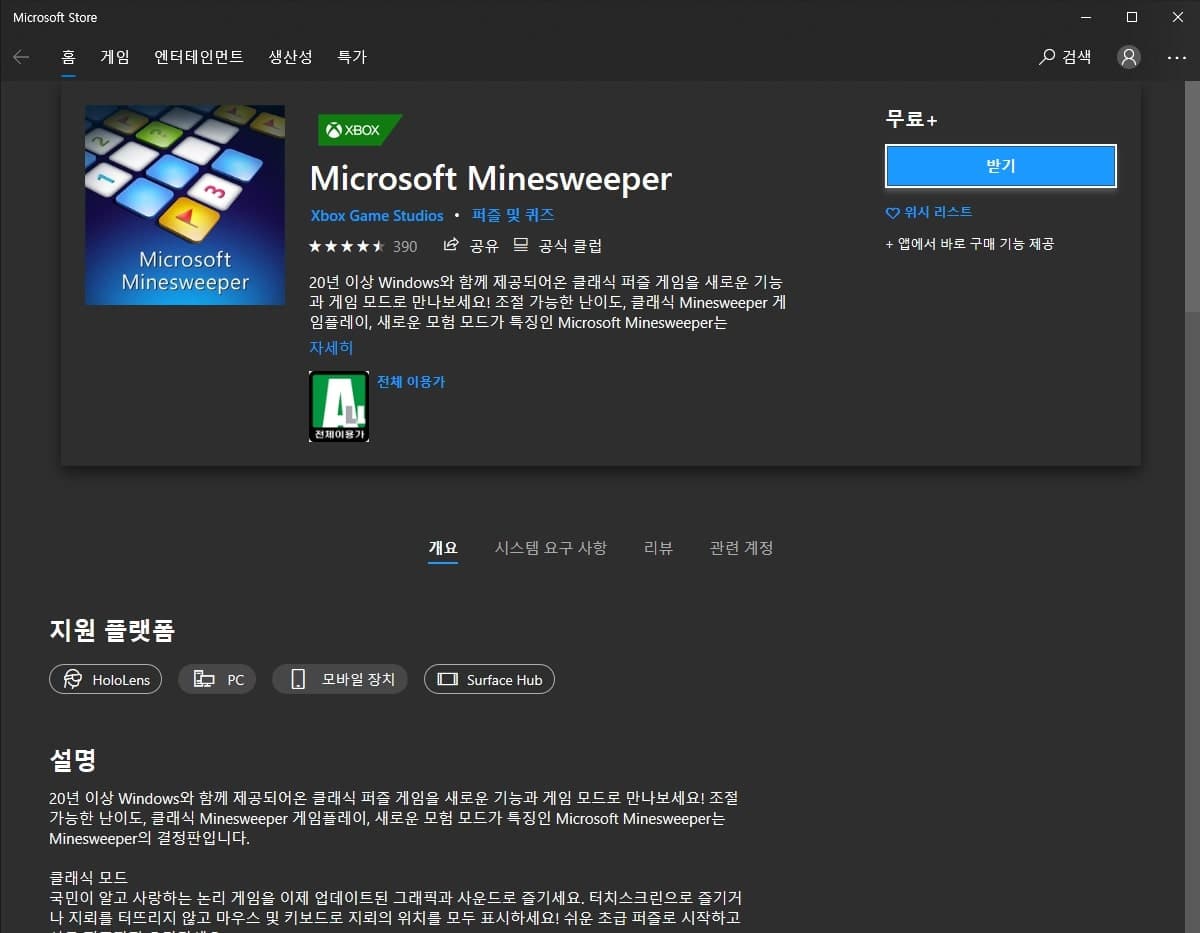The image size is (1200, 933).
Task: Open the official club 공식 클럽 icon
Action: (520, 245)
